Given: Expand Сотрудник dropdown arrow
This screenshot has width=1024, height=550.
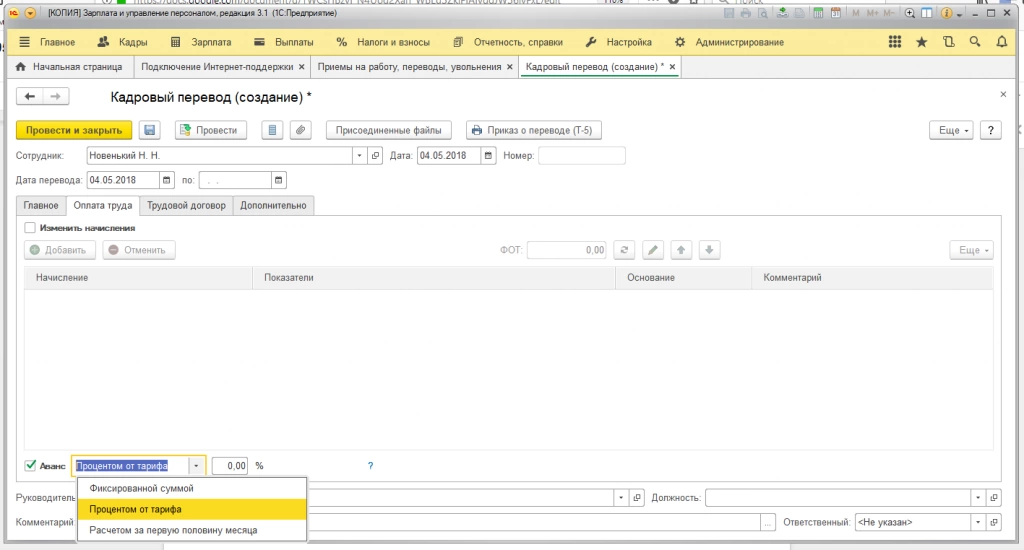Looking at the screenshot, I should click(359, 155).
